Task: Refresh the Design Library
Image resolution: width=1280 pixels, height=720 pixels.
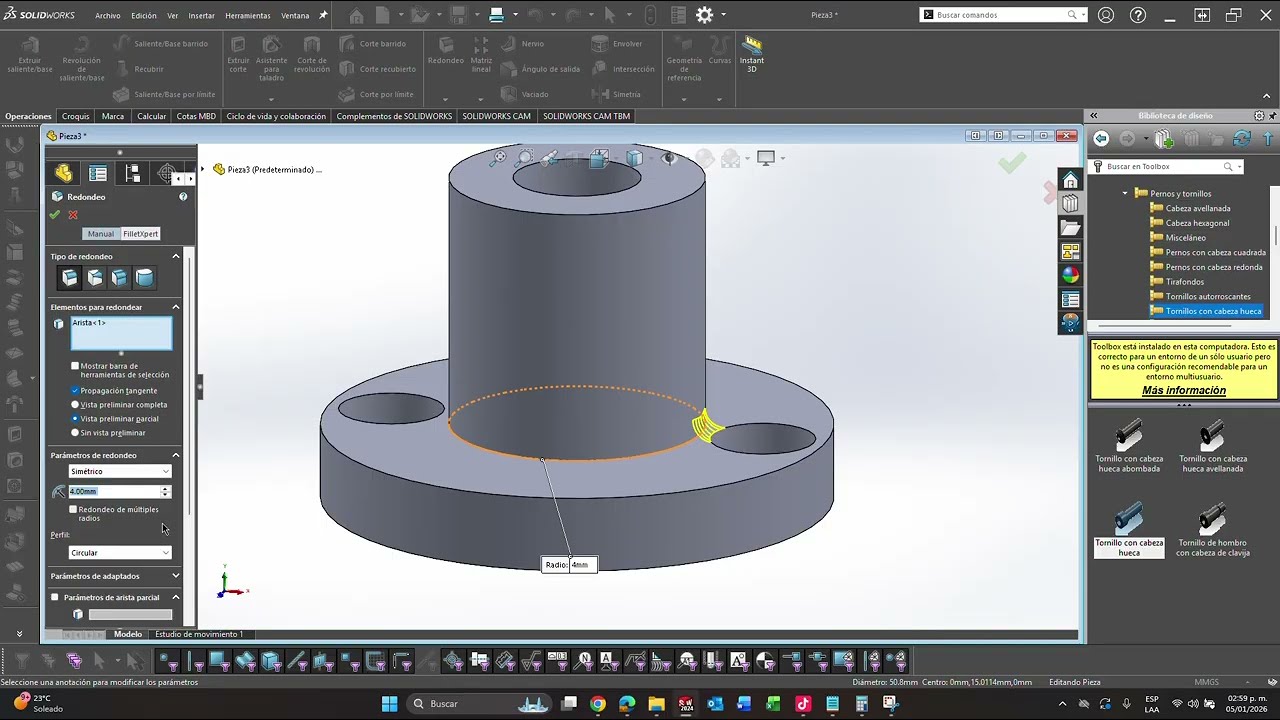Action: (1242, 139)
